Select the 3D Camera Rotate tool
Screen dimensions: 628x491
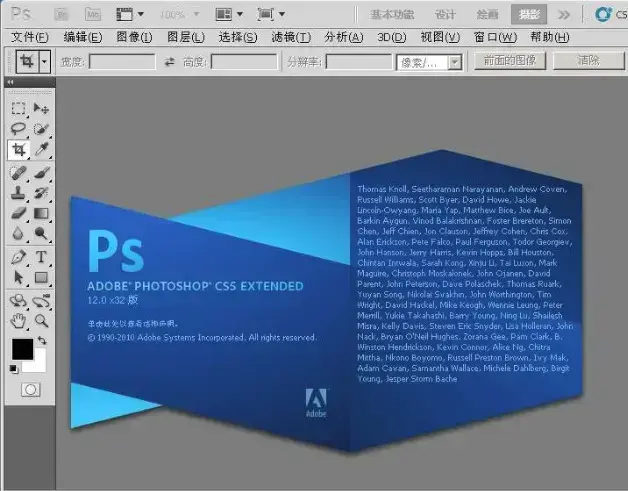point(41,300)
